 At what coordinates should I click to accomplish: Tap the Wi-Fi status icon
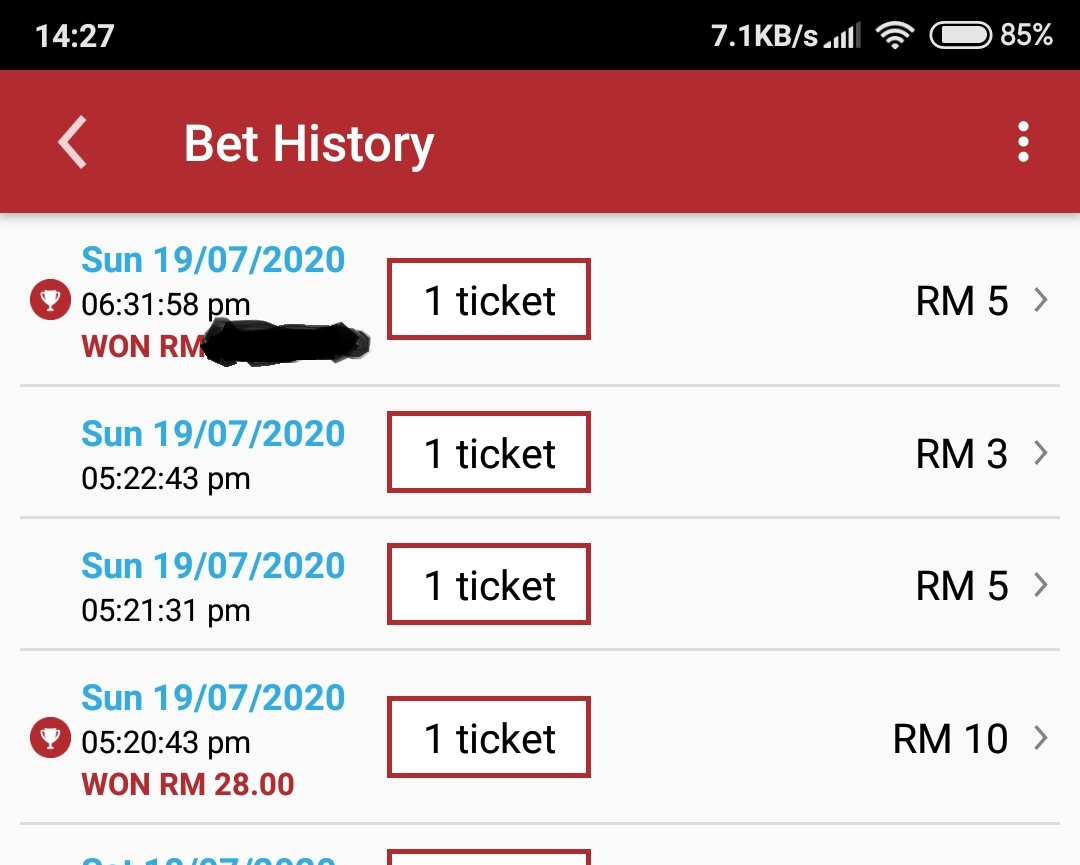(x=894, y=36)
